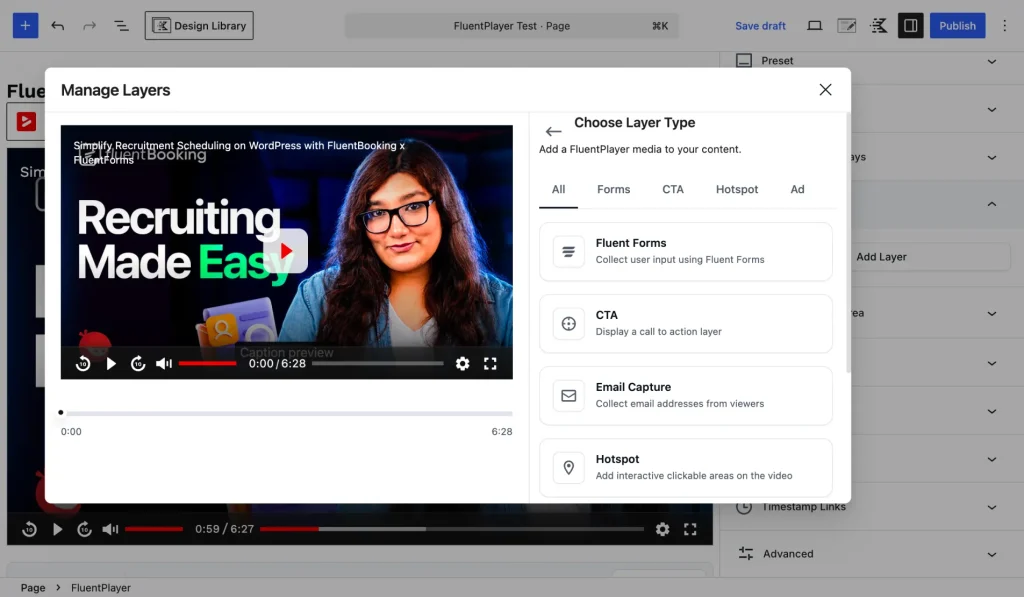Screen dimensions: 1024x597
Task: Click the timeline handle at 0:00
Action: pyautogui.click(x=61, y=412)
